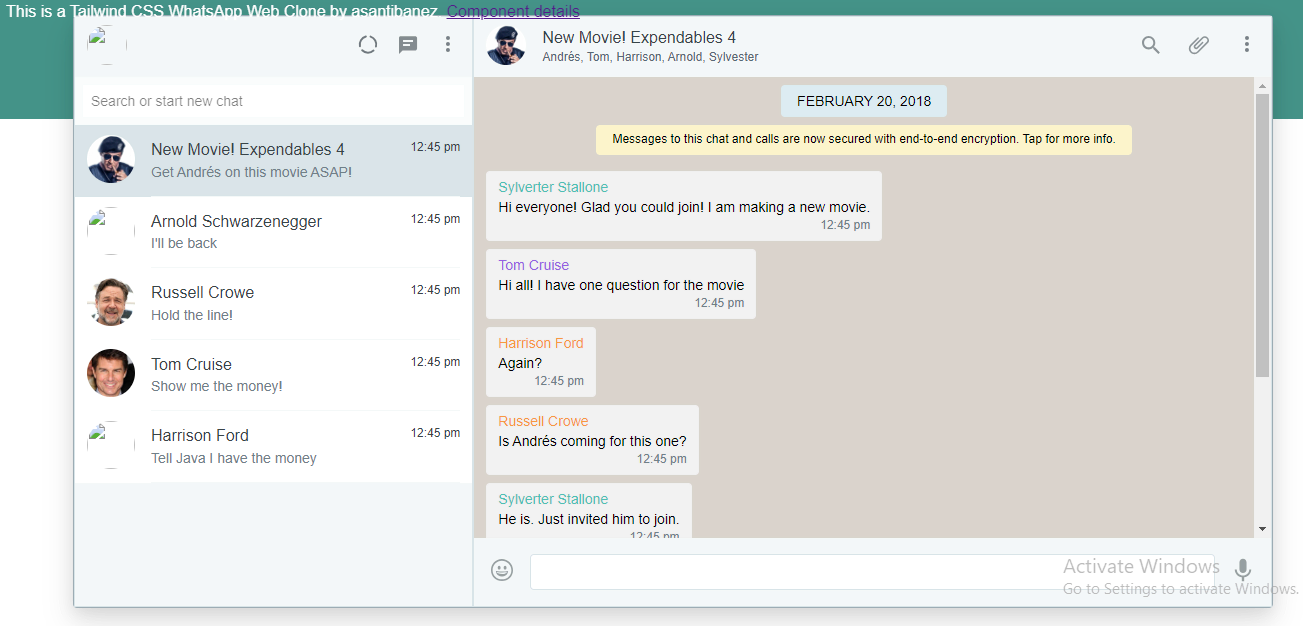Click the paperclip attach icon
Screen dimensions: 1303x626
point(1199,44)
